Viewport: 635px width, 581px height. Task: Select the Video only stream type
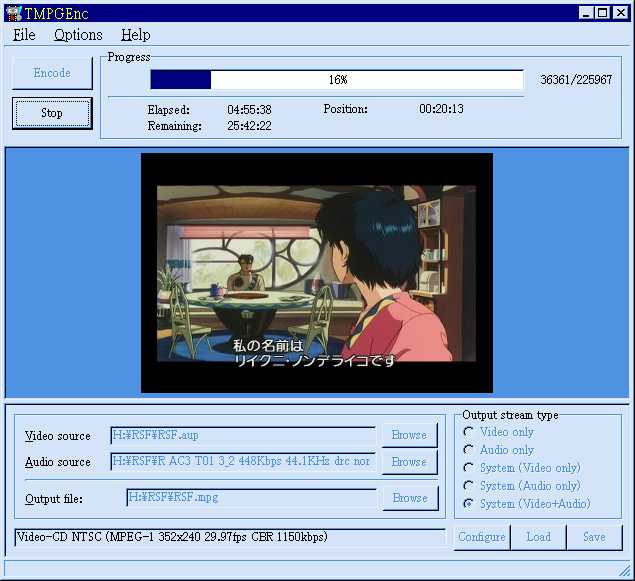pyautogui.click(x=468, y=432)
